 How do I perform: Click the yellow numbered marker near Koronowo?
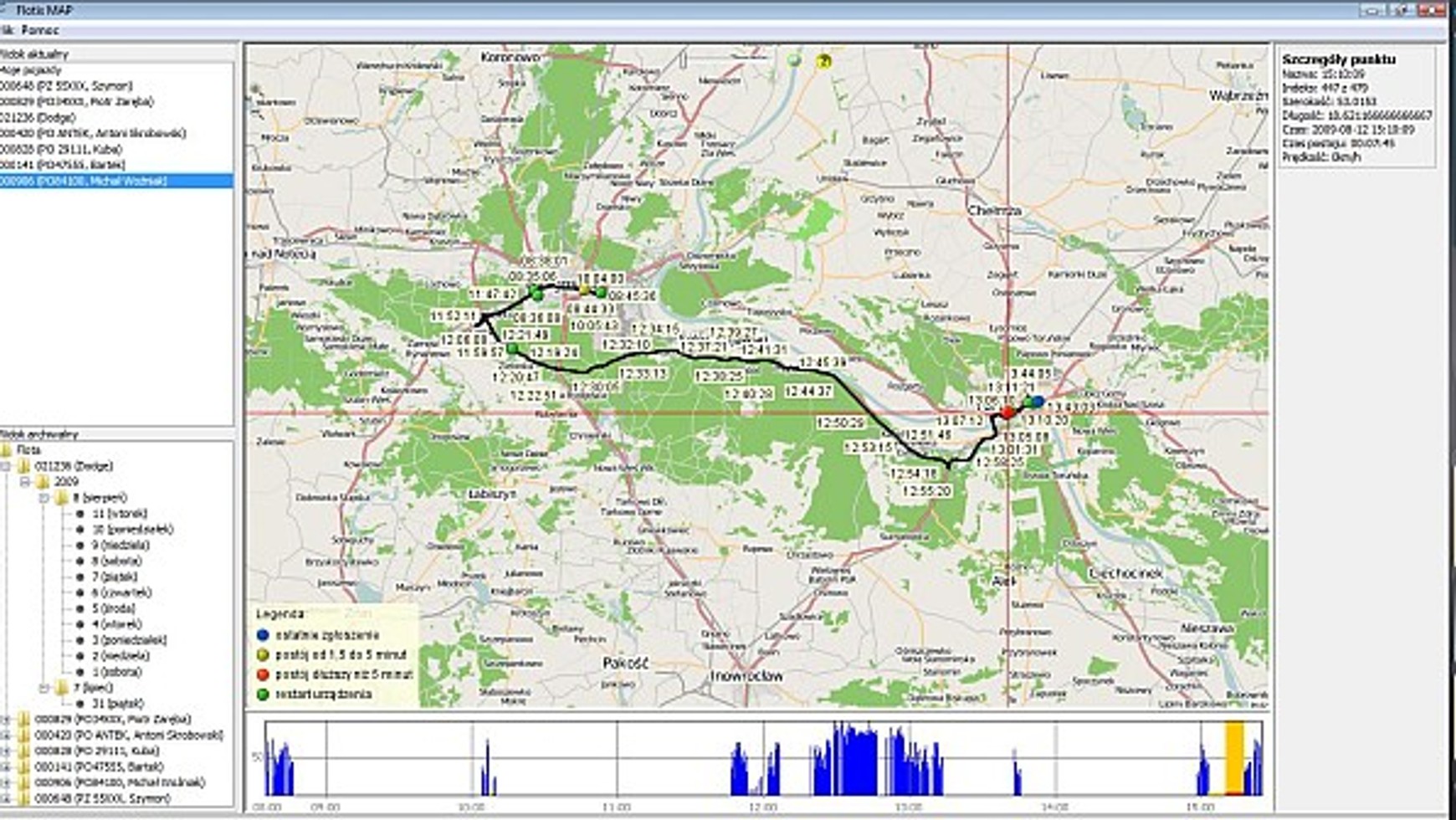[x=824, y=61]
